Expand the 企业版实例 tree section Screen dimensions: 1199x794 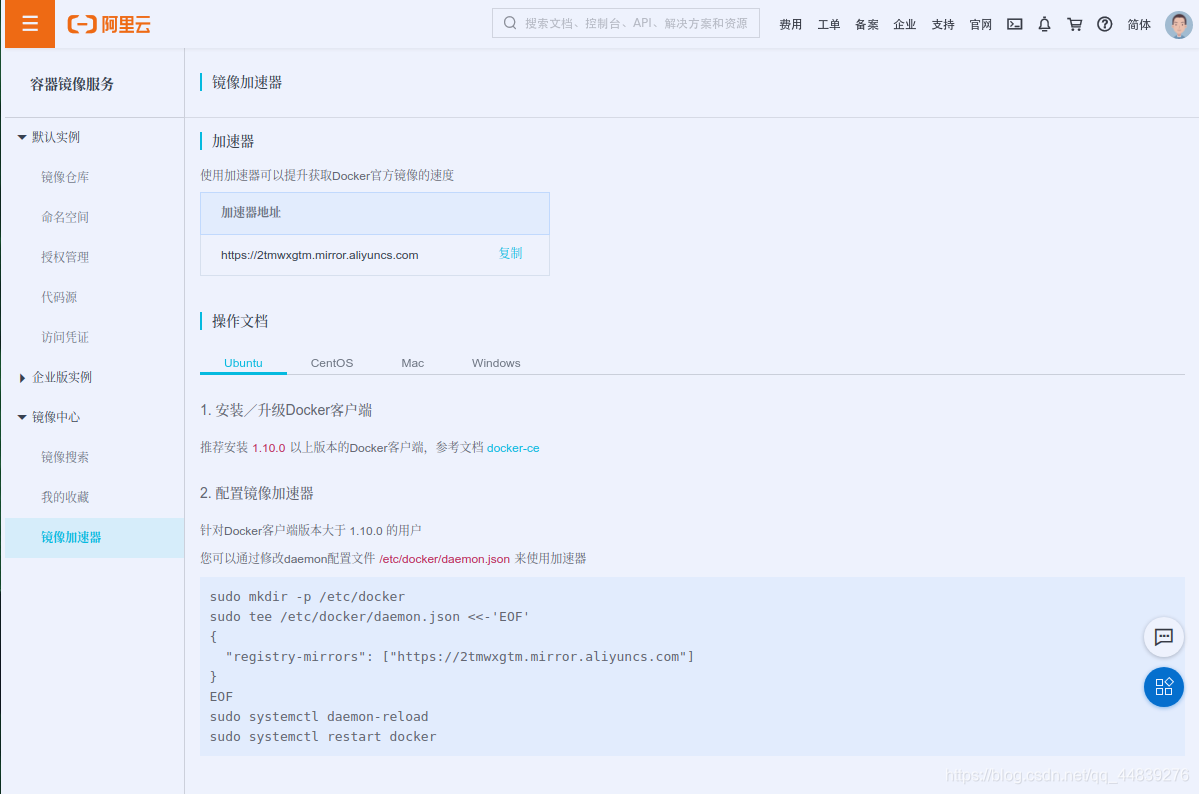[21, 377]
